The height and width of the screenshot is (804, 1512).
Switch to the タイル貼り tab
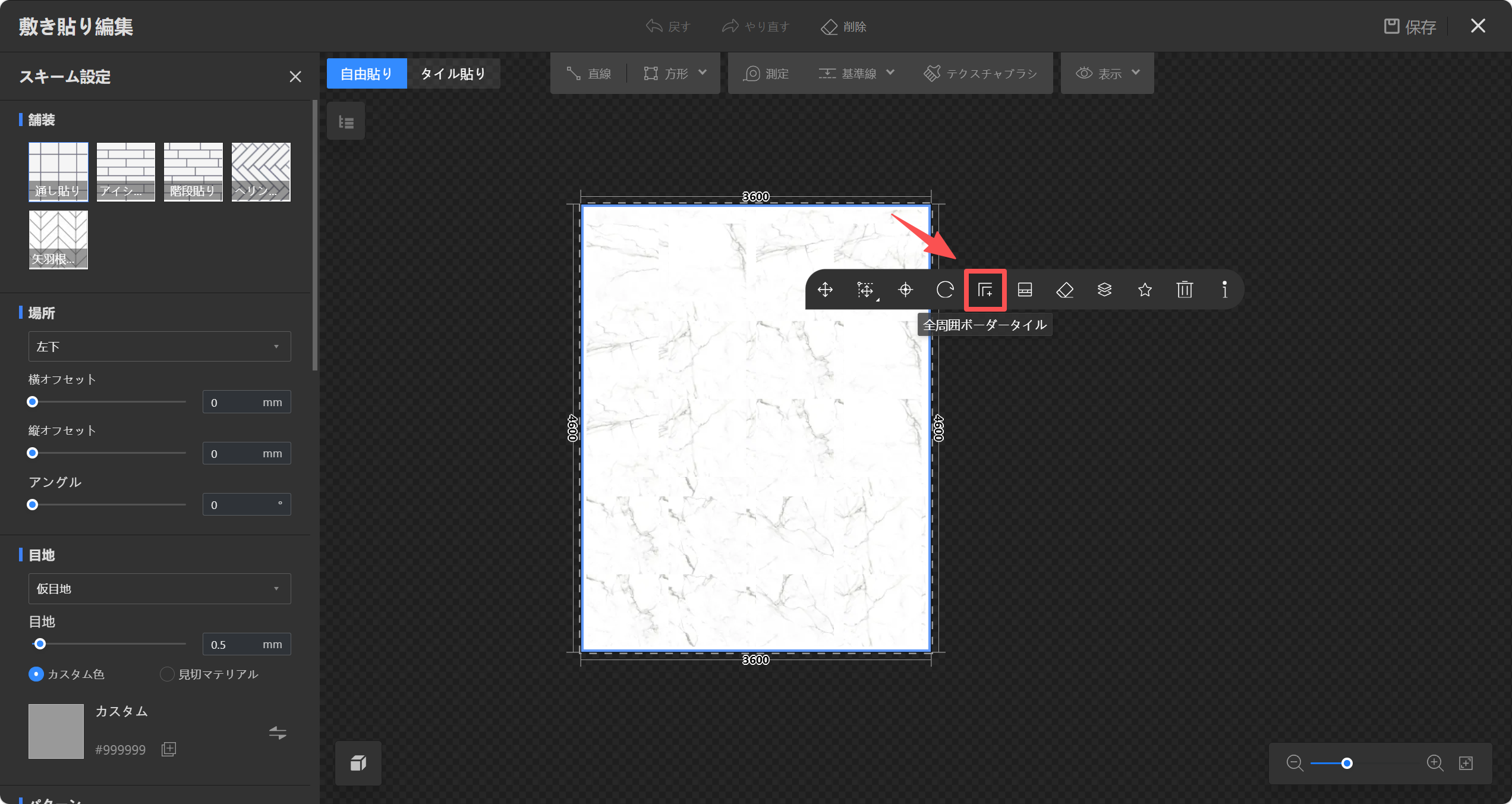(453, 74)
